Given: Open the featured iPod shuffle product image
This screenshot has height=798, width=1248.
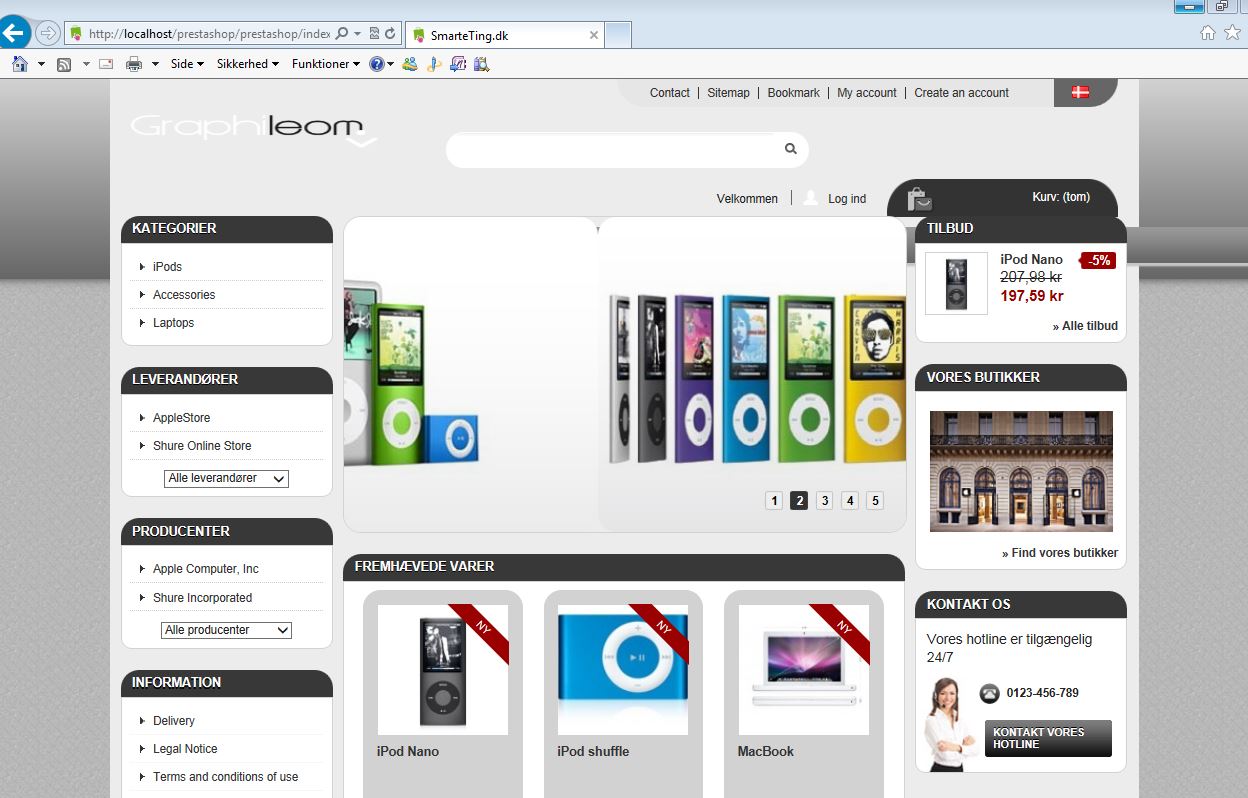Looking at the screenshot, I should point(623,670).
